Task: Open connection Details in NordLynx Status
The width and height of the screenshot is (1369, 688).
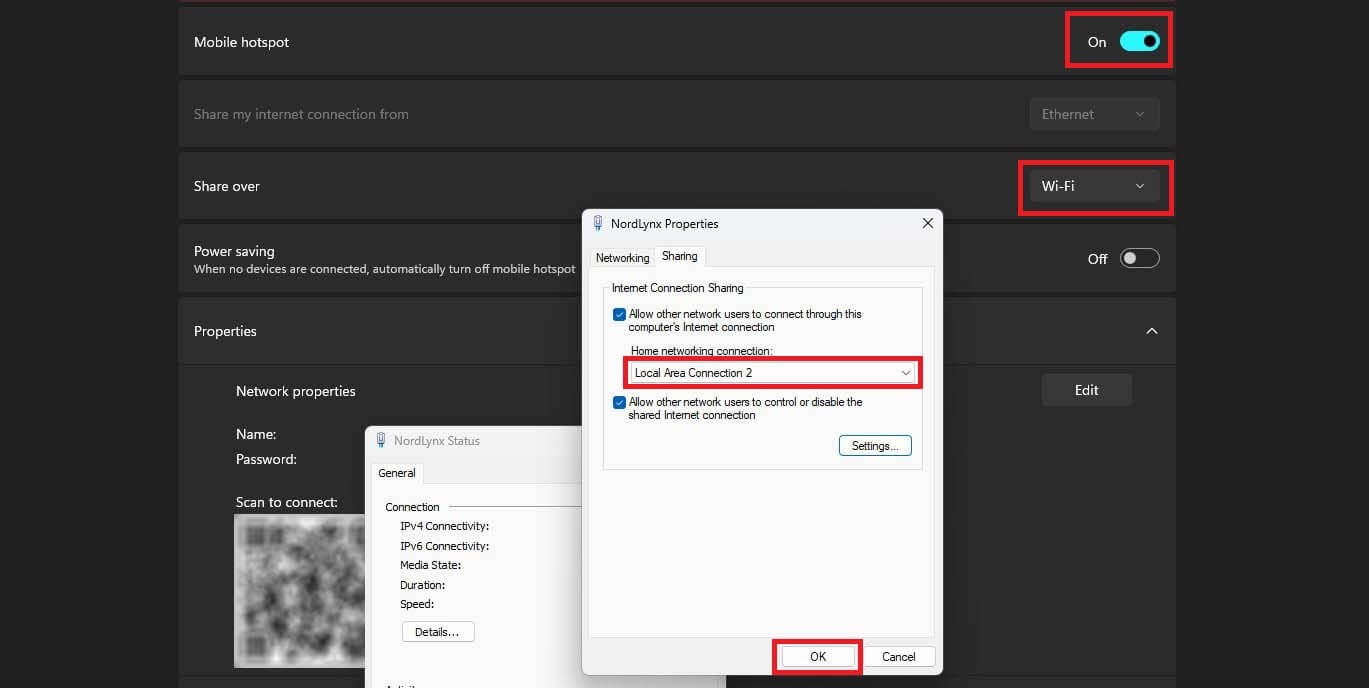Action: 438,631
